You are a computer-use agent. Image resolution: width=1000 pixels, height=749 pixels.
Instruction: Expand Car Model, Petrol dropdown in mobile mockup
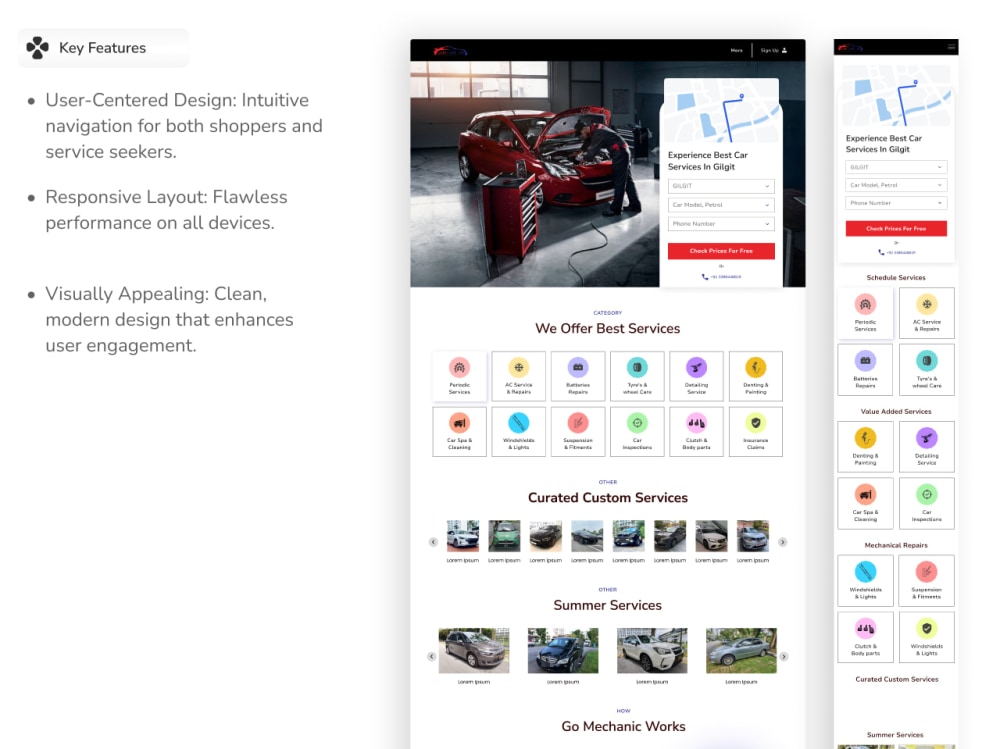(896, 185)
